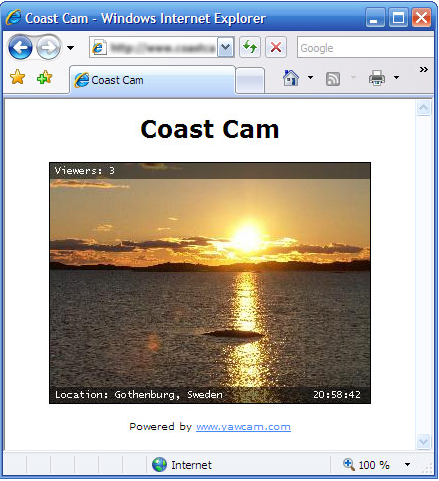The width and height of the screenshot is (439, 481).
Task: Click the Forward navigation arrow
Action: coord(49,48)
